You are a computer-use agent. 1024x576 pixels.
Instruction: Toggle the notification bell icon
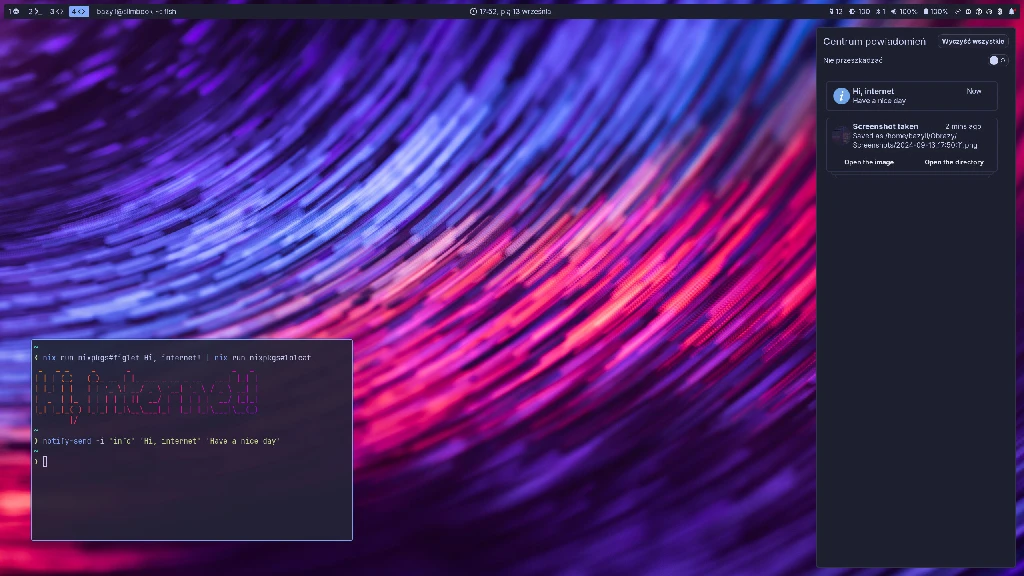point(1012,11)
